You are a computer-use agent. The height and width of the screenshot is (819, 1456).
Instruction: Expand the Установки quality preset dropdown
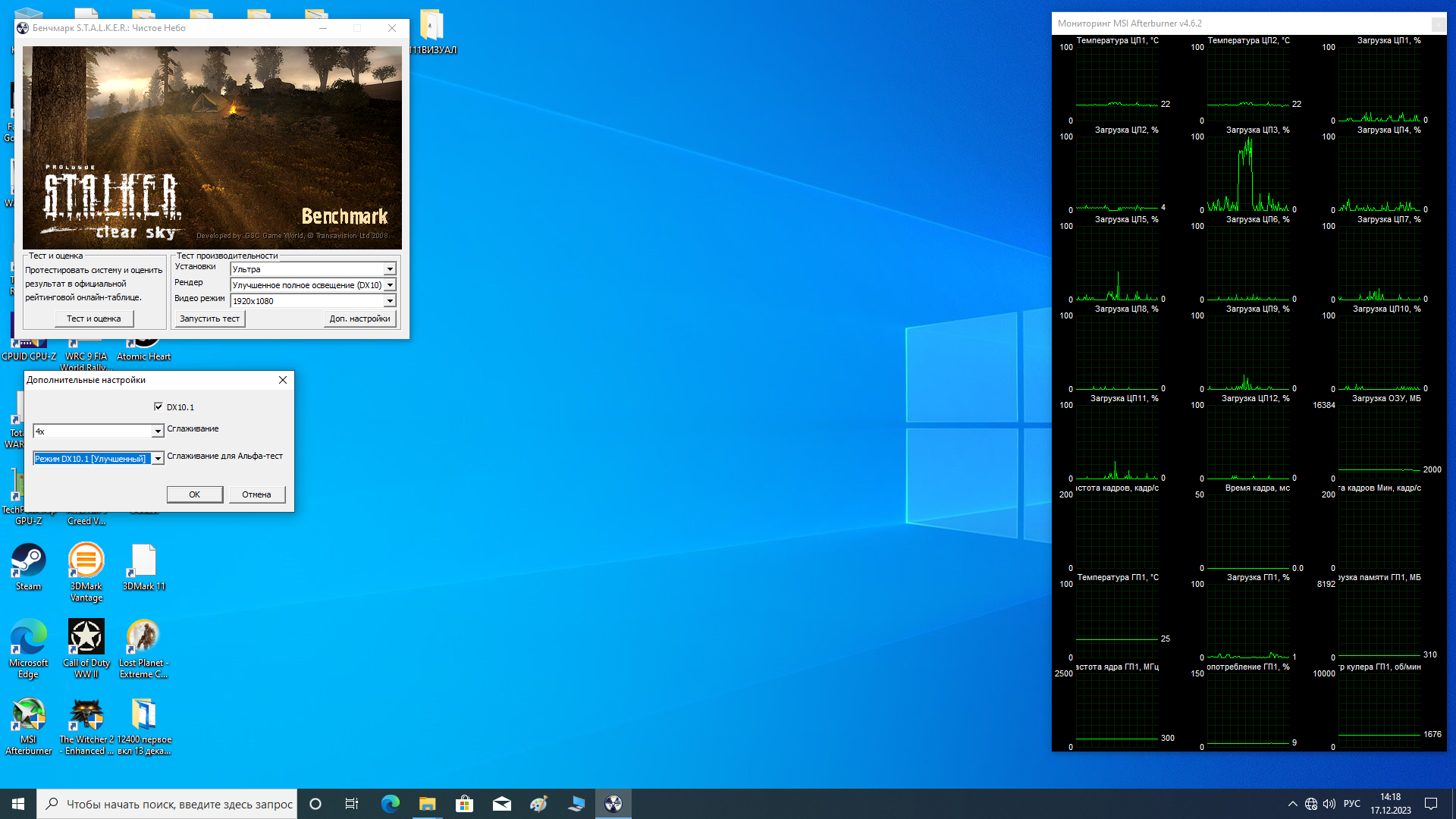pos(390,269)
